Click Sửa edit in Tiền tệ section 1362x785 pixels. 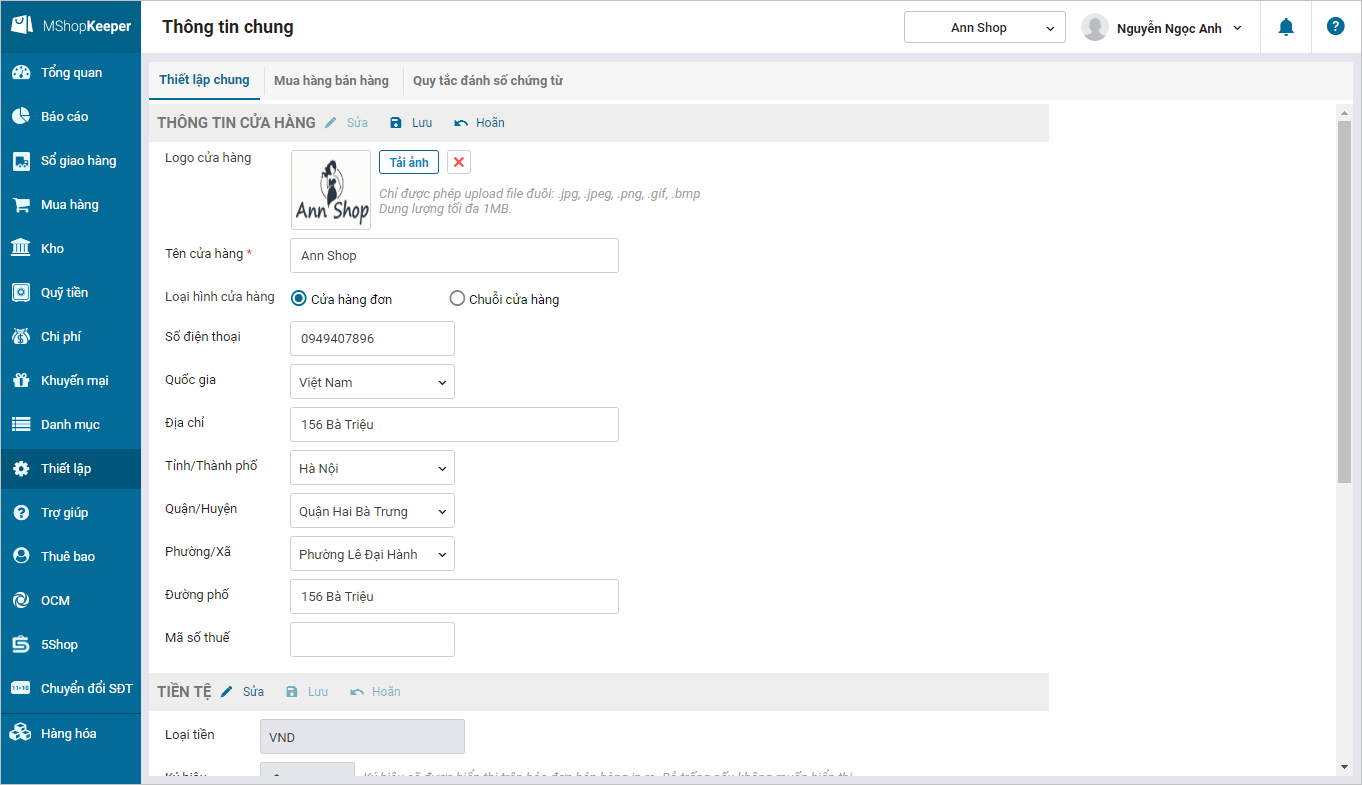click(x=242, y=692)
